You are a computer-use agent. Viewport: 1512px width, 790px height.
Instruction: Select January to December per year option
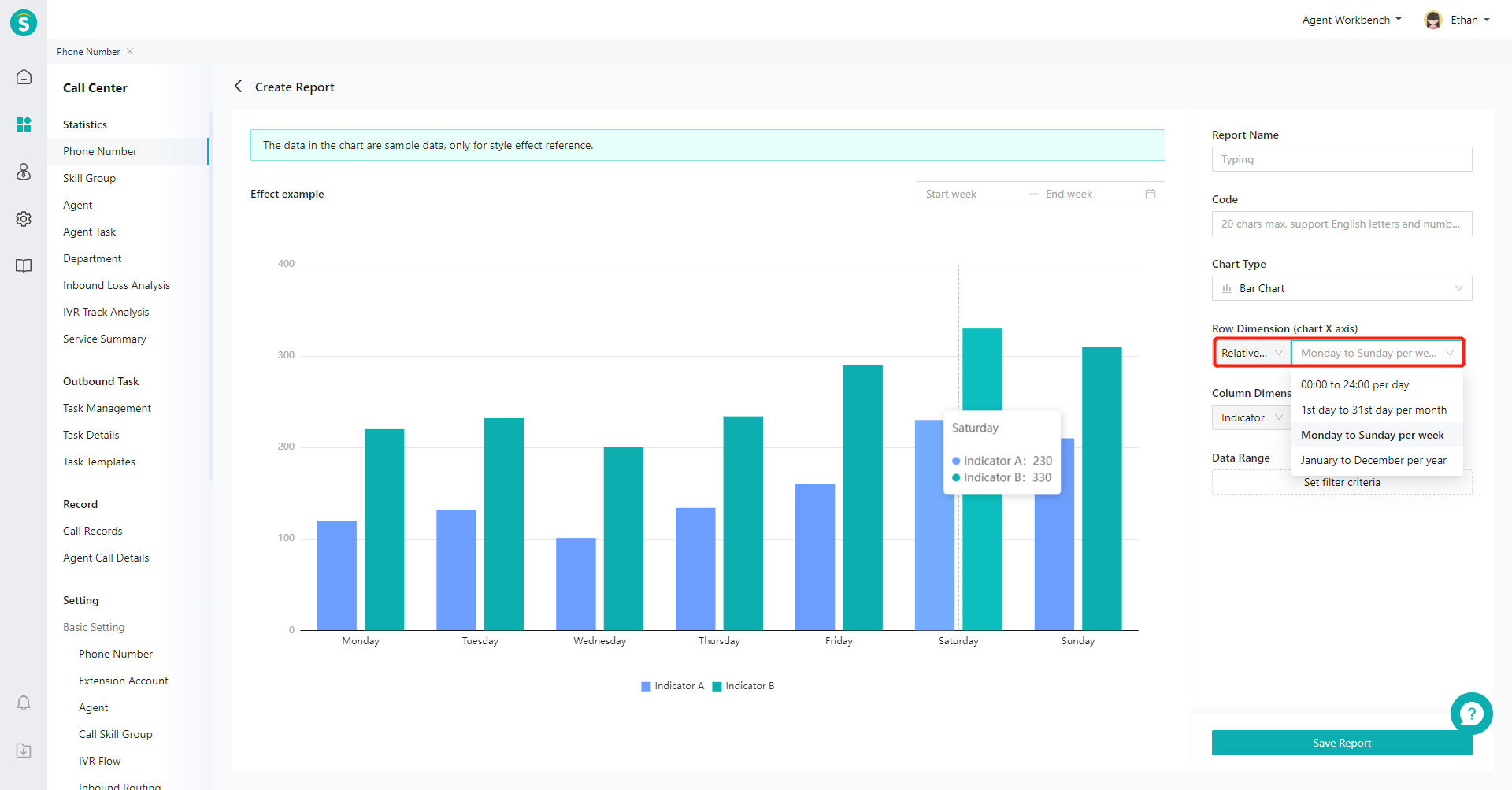tap(1377, 460)
